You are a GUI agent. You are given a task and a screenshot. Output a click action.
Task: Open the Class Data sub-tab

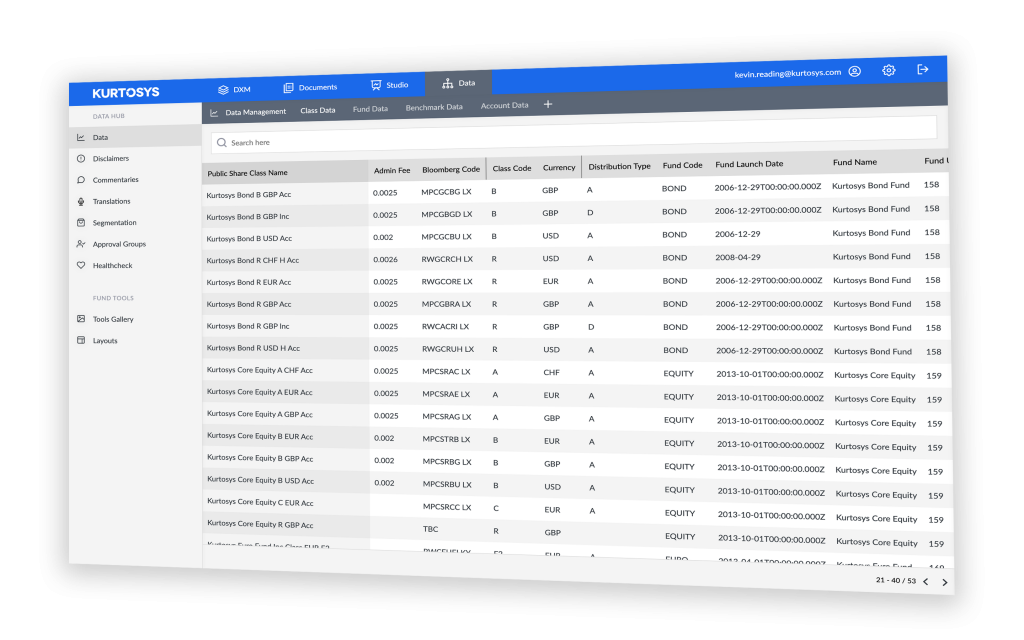(x=317, y=110)
